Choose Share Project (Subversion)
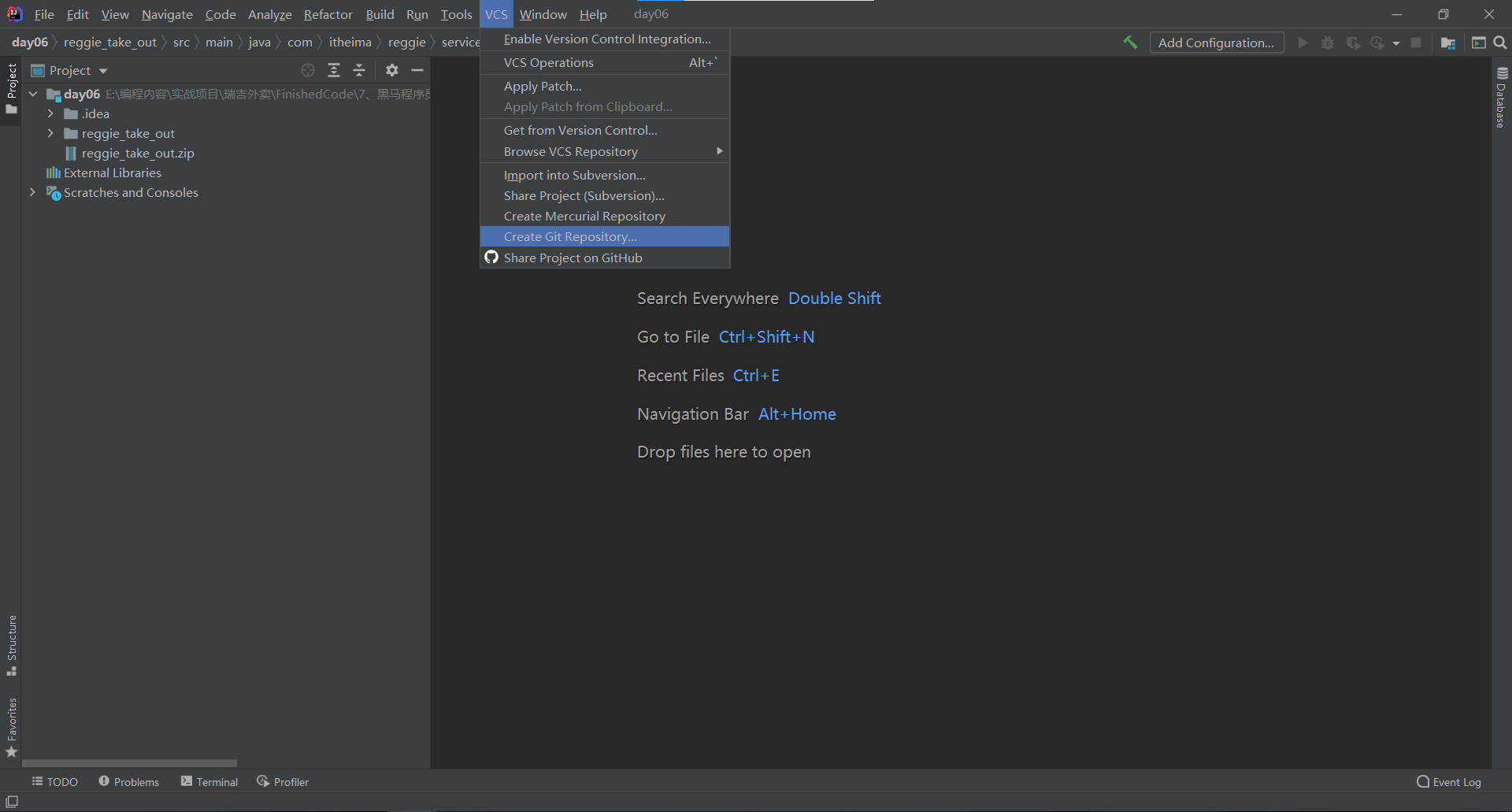 (605, 195)
